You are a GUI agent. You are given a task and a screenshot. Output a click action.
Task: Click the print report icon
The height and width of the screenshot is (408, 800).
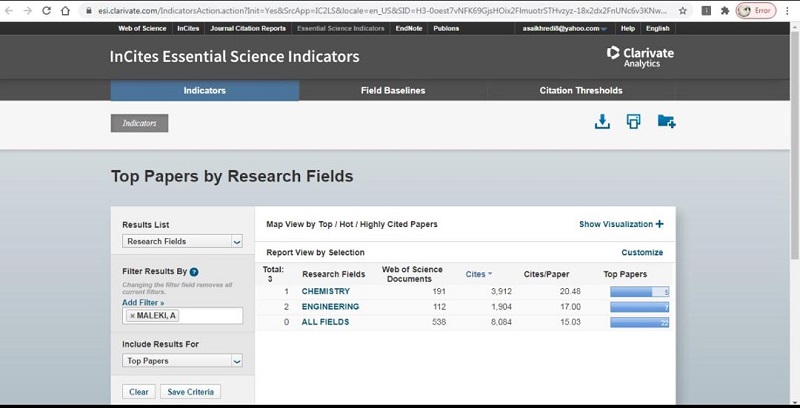click(x=633, y=121)
